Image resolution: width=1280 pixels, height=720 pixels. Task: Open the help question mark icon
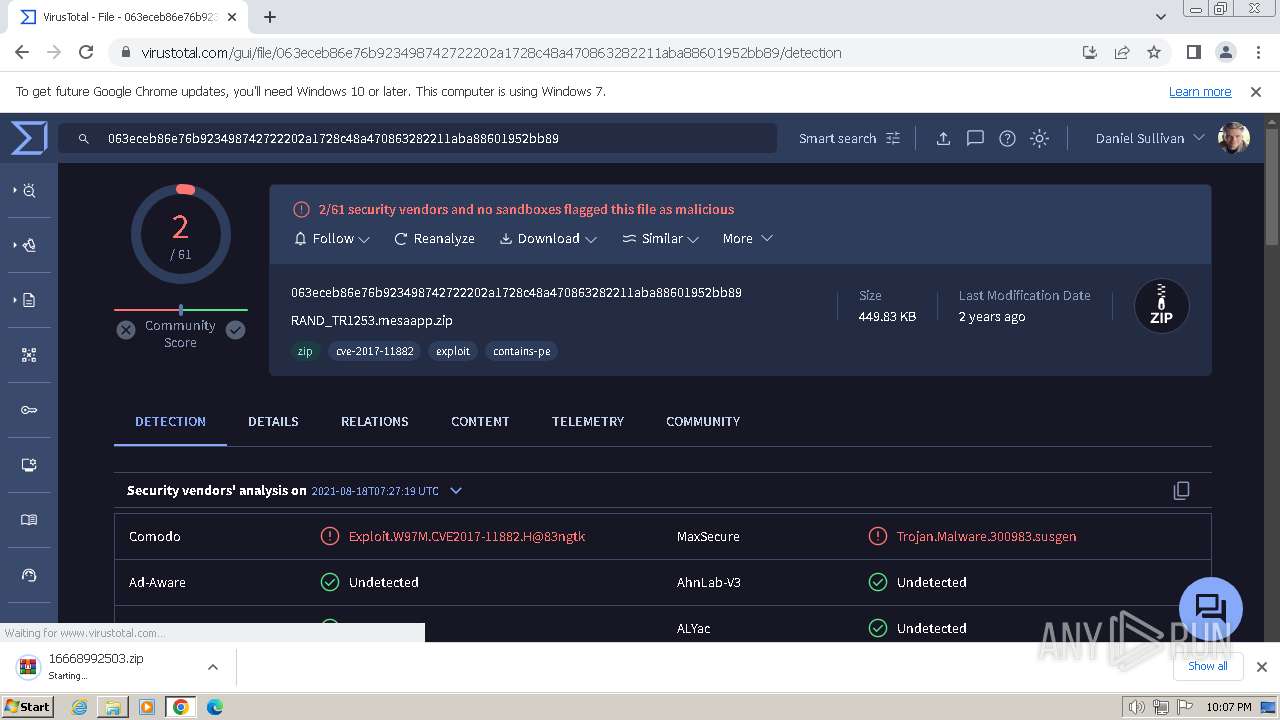1007,139
